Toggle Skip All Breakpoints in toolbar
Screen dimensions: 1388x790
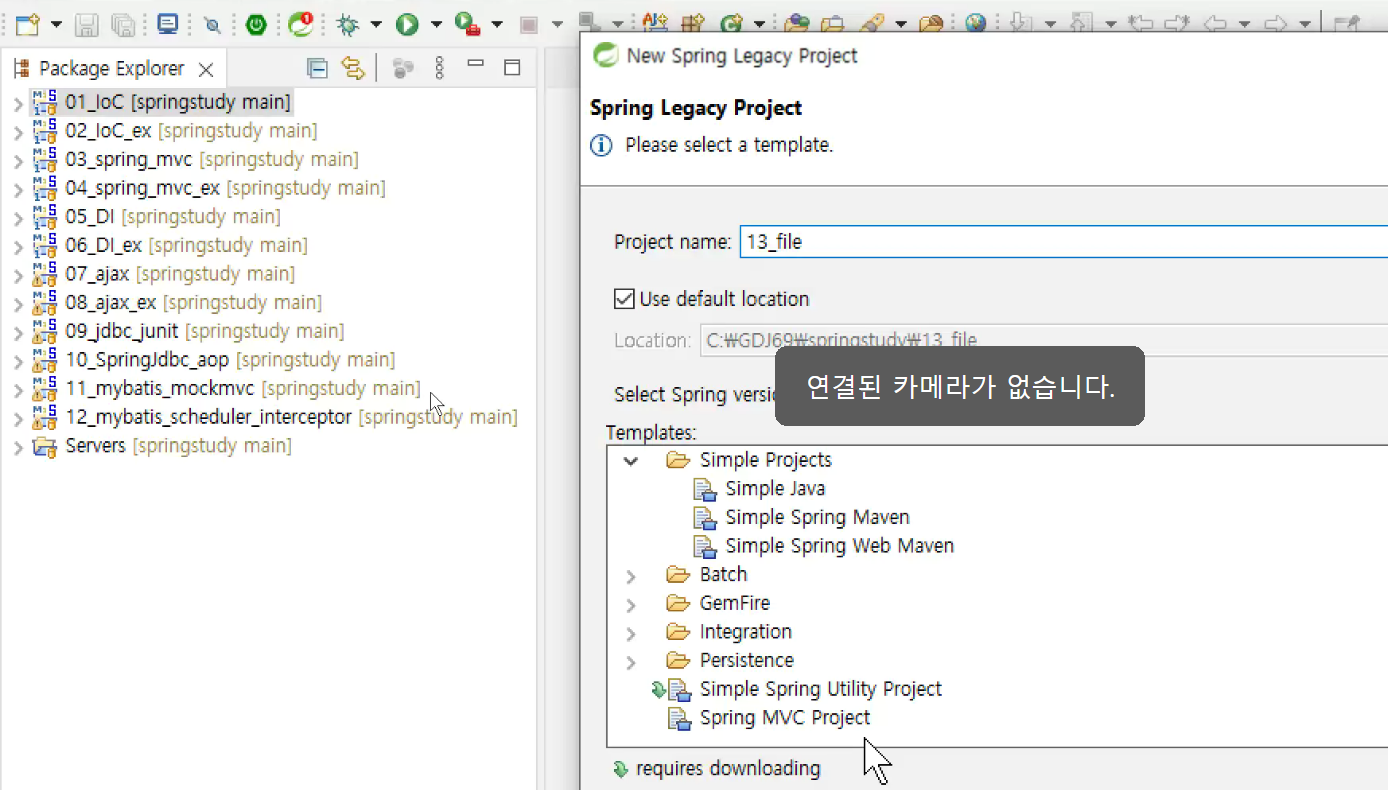(x=212, y=24)
